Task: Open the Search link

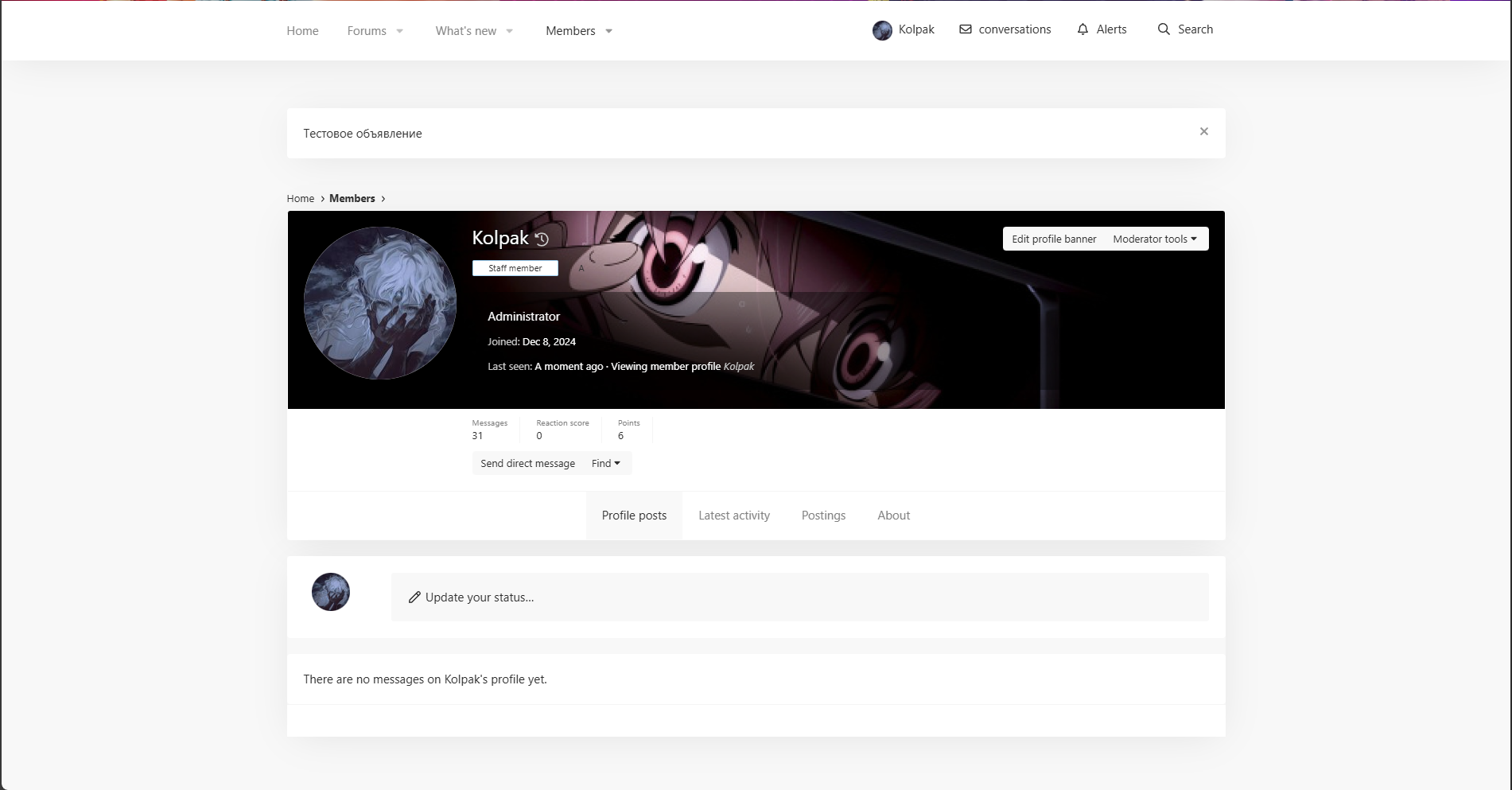Action: tap(1195, 29)
